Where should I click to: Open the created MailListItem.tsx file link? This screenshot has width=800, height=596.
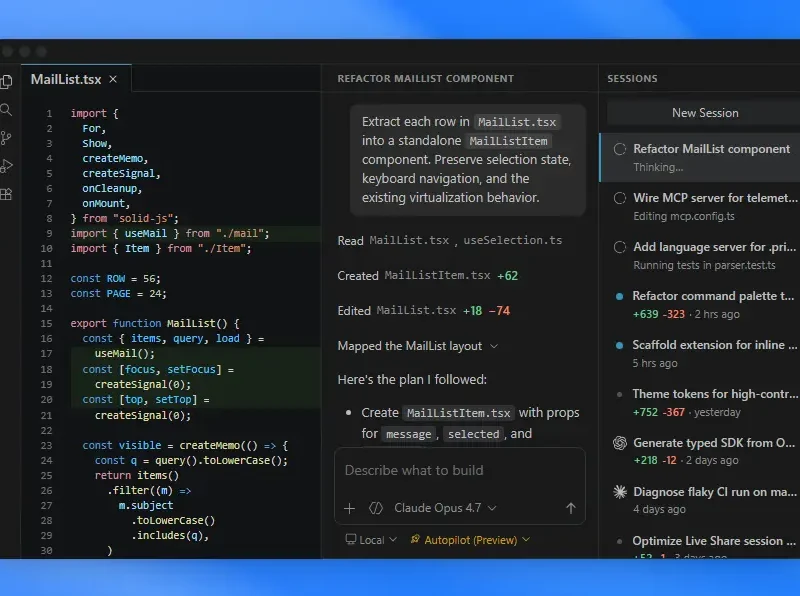tap(437, 276)
